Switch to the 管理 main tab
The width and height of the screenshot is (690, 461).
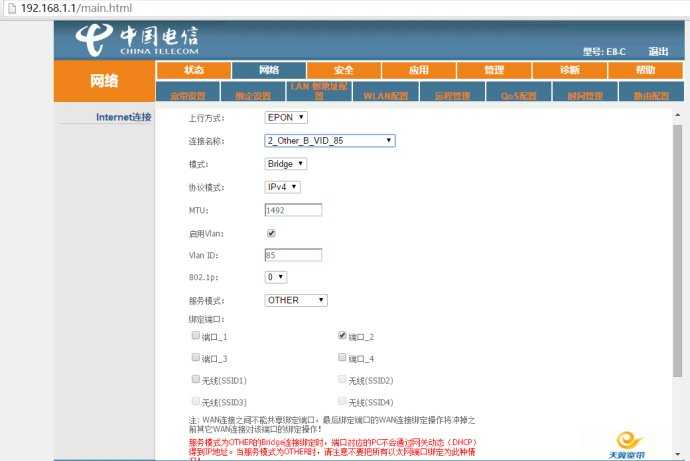coord(494,70)
